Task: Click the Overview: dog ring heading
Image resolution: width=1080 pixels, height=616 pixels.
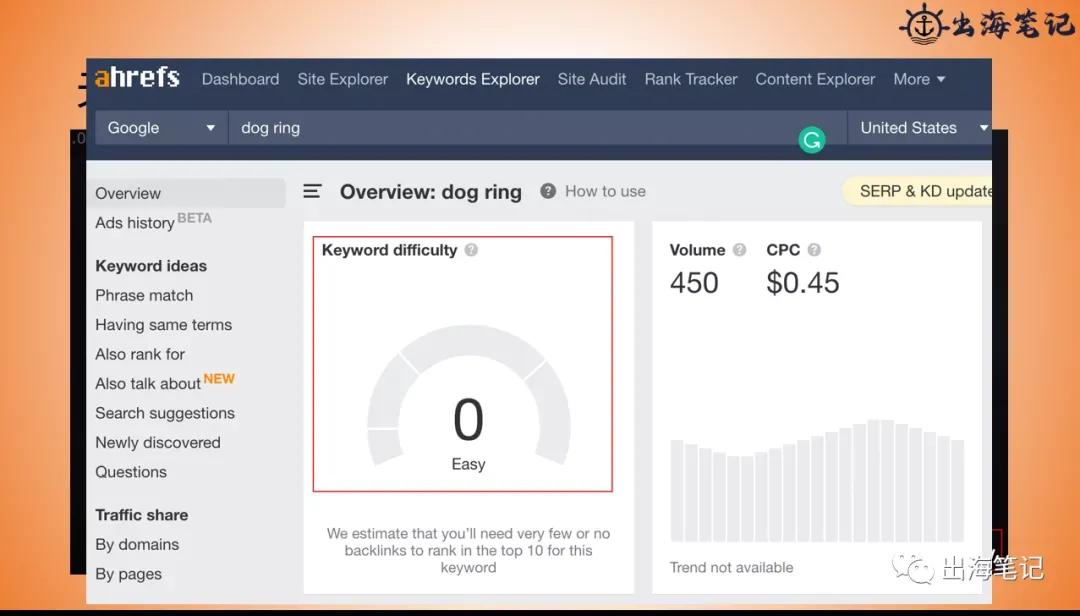Action: (x=430, y=192)
